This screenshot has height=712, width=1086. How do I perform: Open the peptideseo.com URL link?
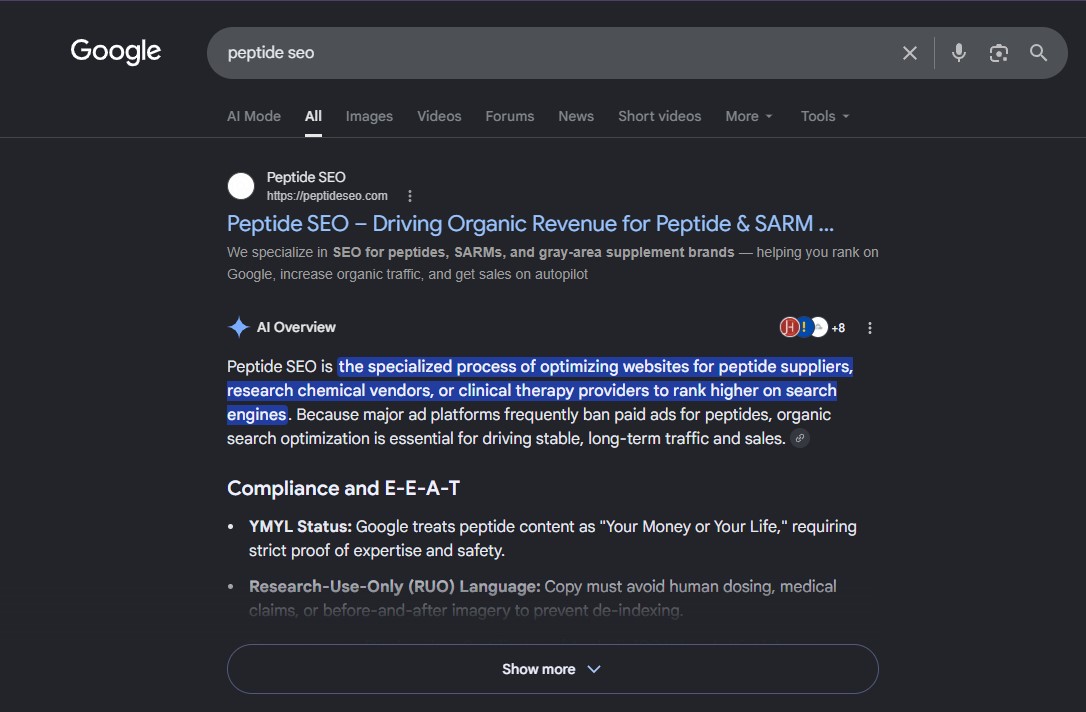pyautogui.click(x=327, y=196)
